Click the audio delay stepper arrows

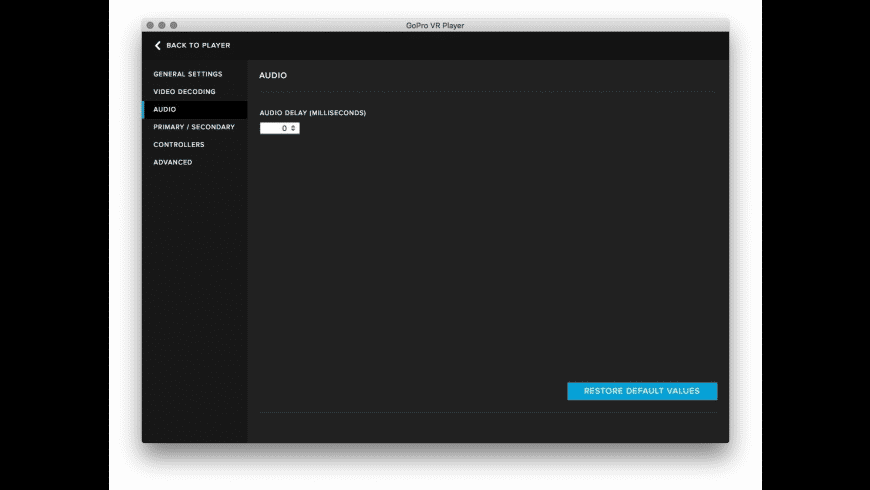[x=294, y=128]
